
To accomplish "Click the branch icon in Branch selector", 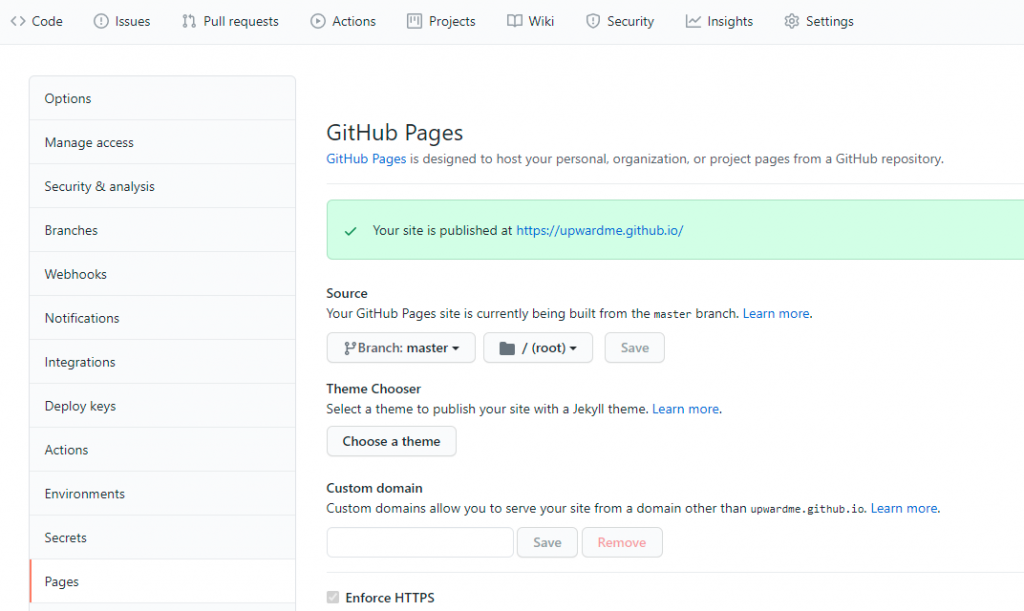I will click(350, 349).
